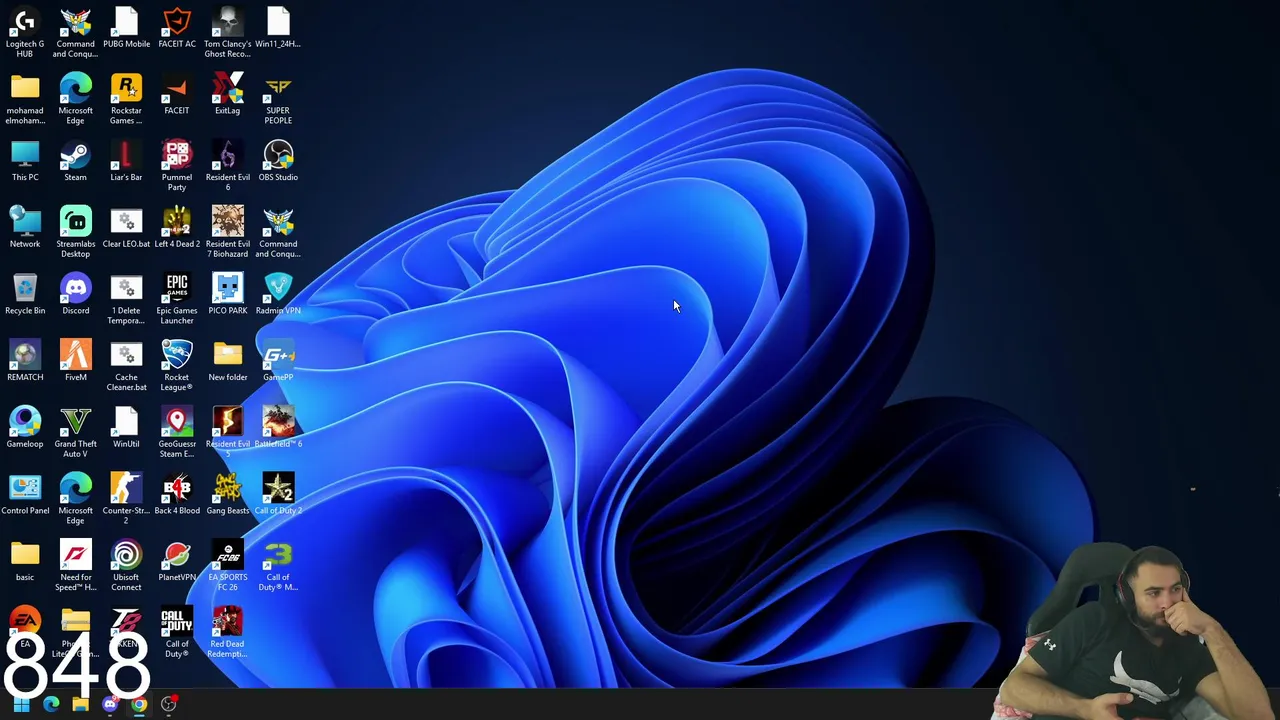Viewport: 1280px width, 720px height.
Task: Open OBS from the taskbar
Action: tap(169, 704)
